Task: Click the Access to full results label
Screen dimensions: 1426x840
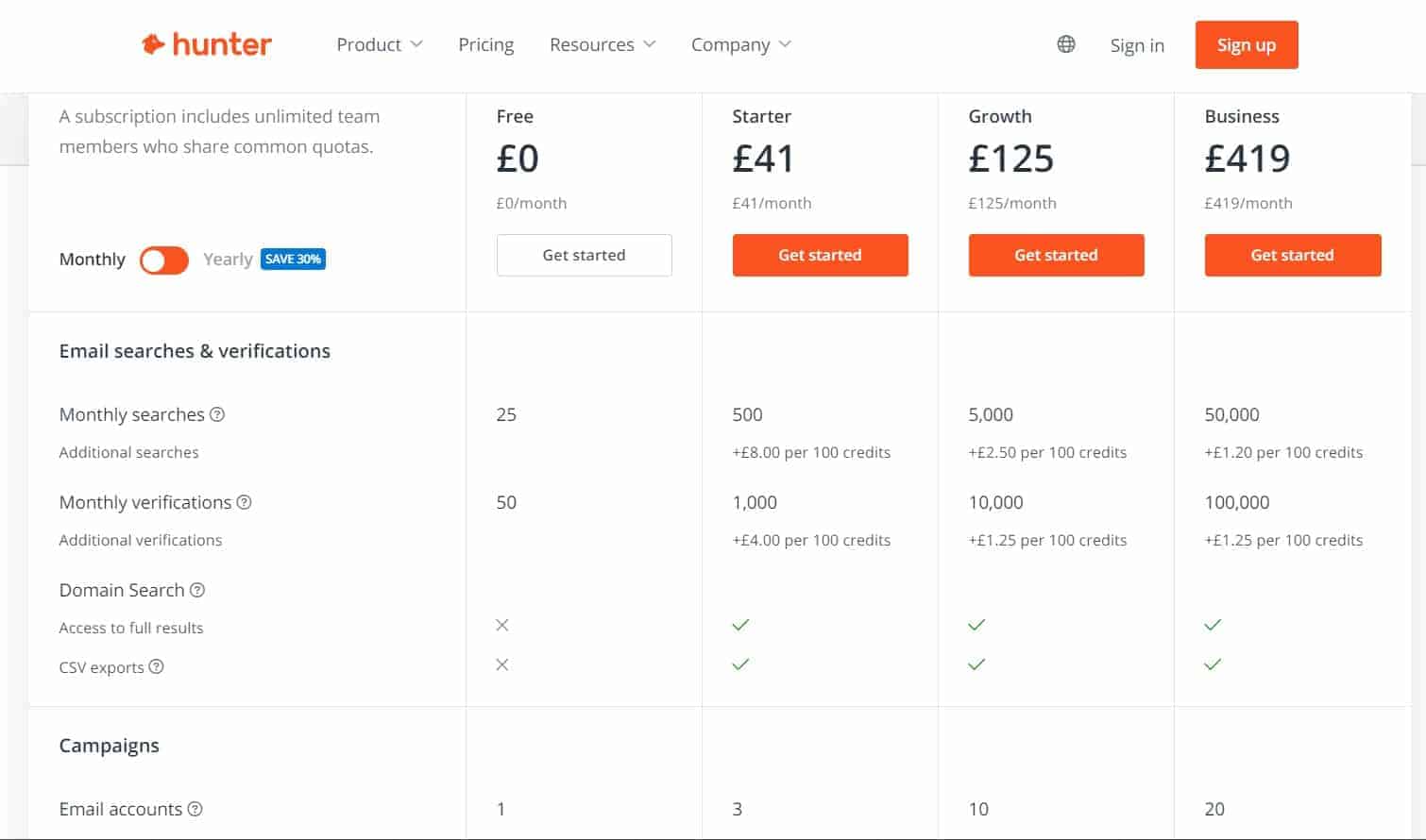Action: pos(131,628)
